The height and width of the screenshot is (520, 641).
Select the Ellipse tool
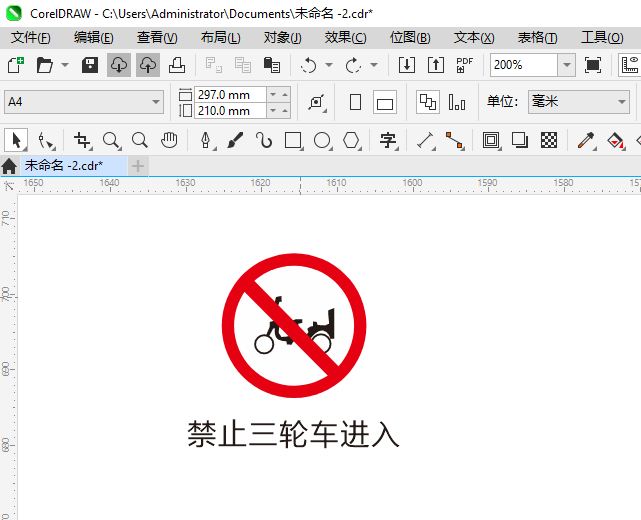coord(323,141)
